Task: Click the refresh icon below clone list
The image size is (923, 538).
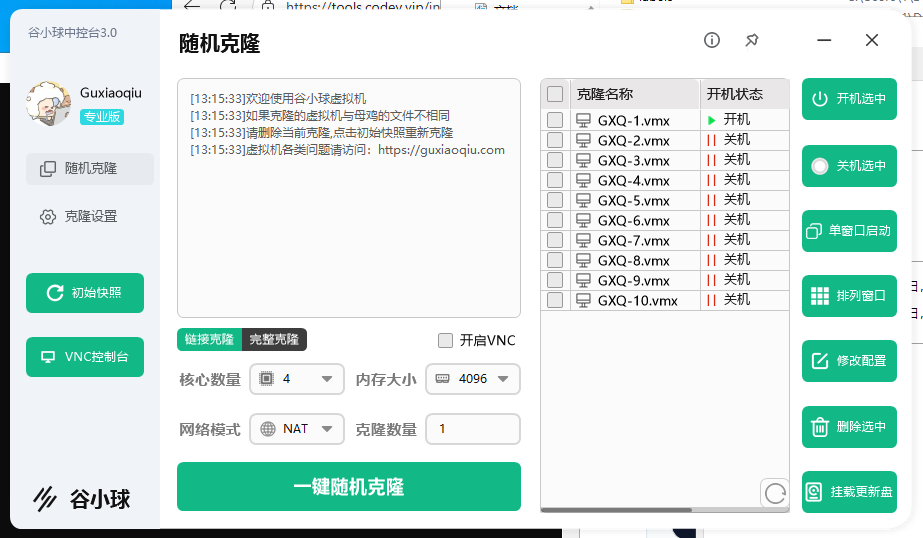Action: click(x=774, y=493)
